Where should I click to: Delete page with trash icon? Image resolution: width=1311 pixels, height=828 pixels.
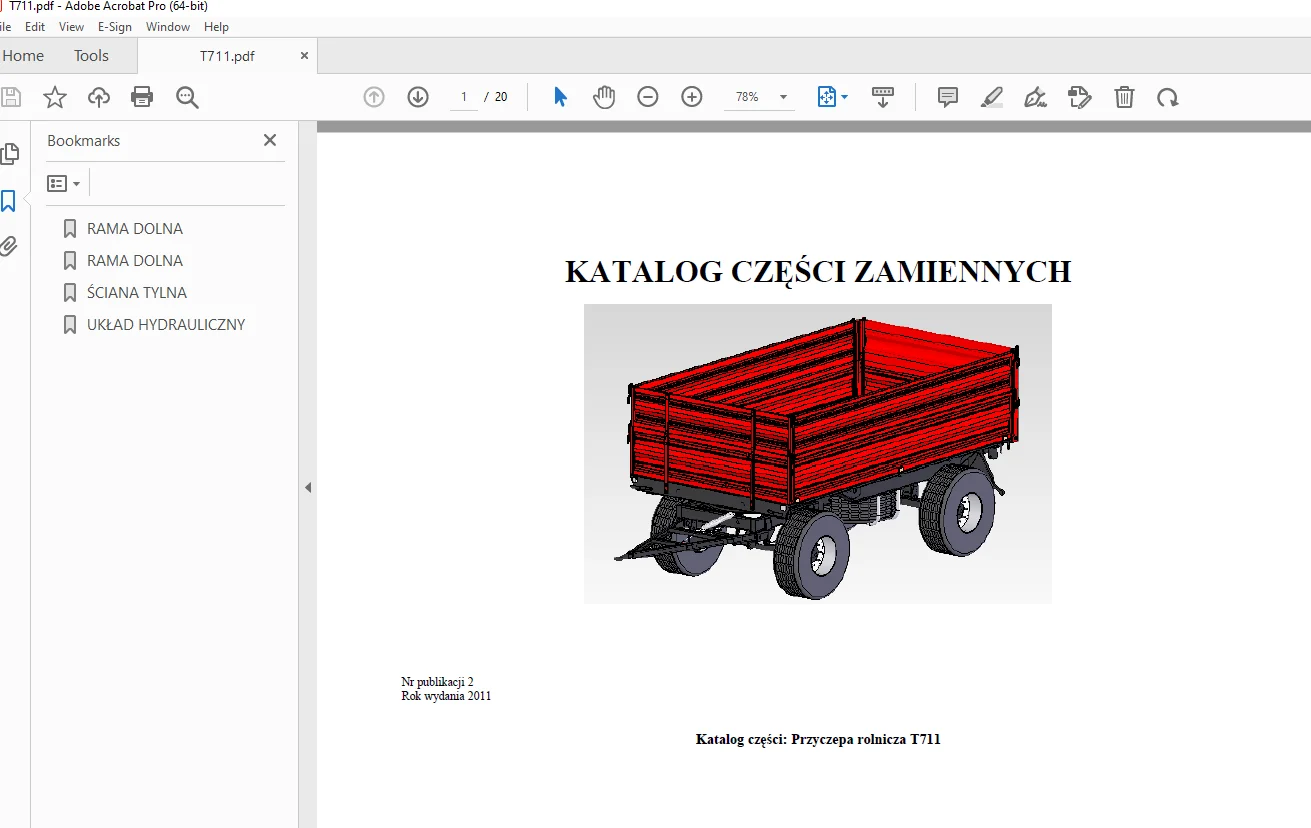1124,97
